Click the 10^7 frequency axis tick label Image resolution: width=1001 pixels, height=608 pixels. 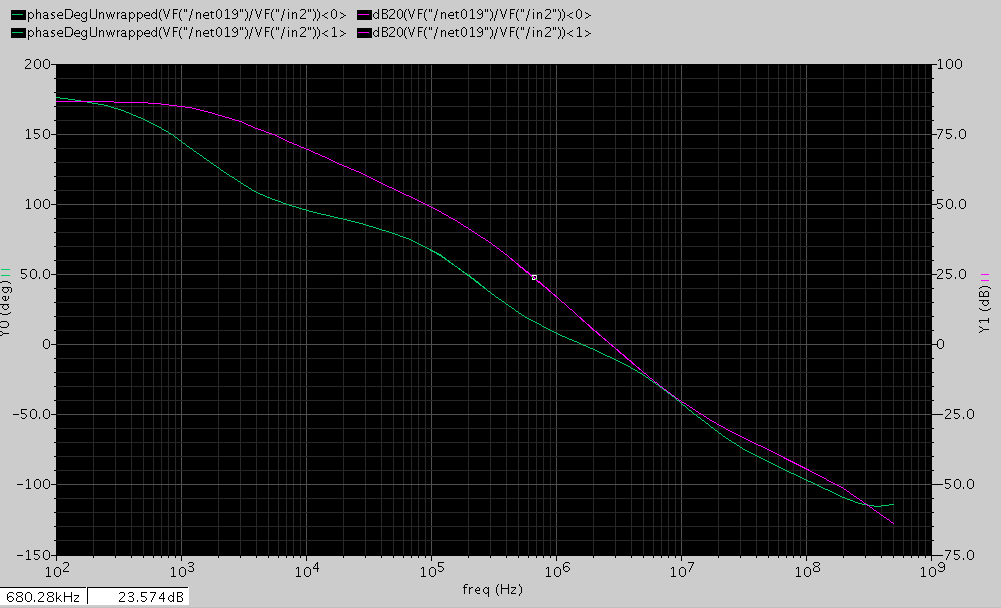[x=681, y=571]
